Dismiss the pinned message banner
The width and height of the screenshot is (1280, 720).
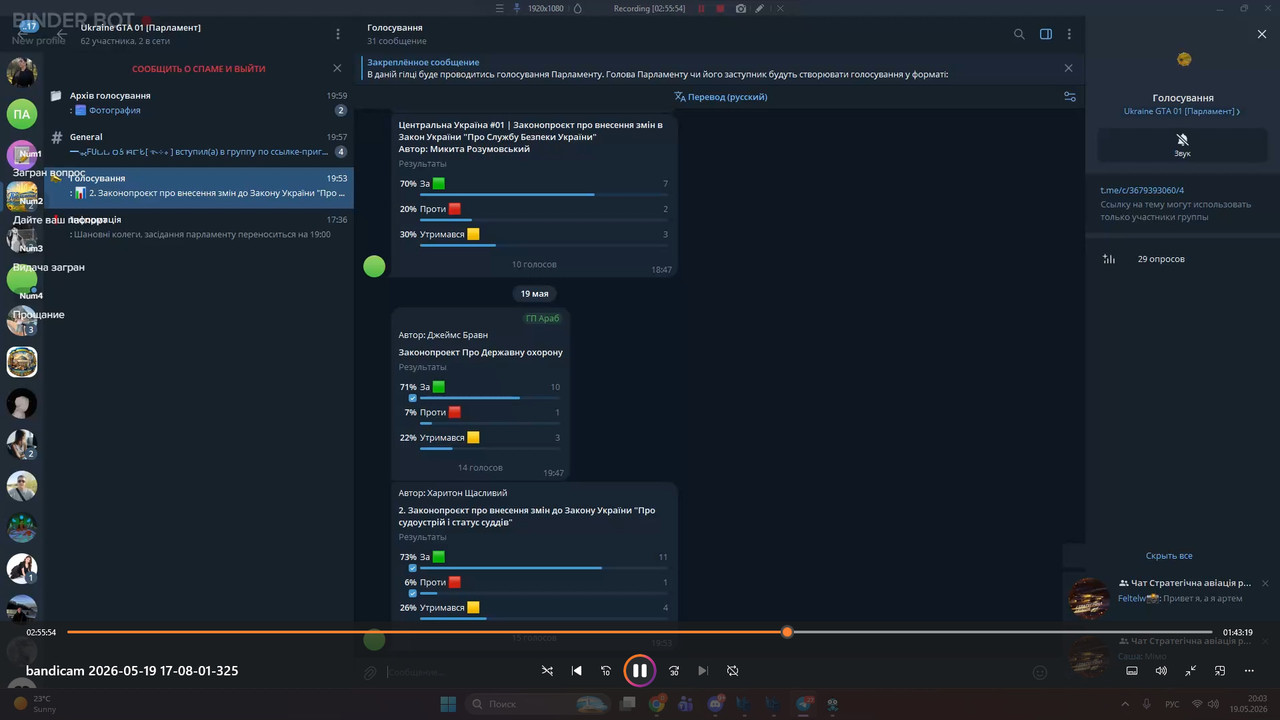pyautogui.click(x=1068, y=68)
